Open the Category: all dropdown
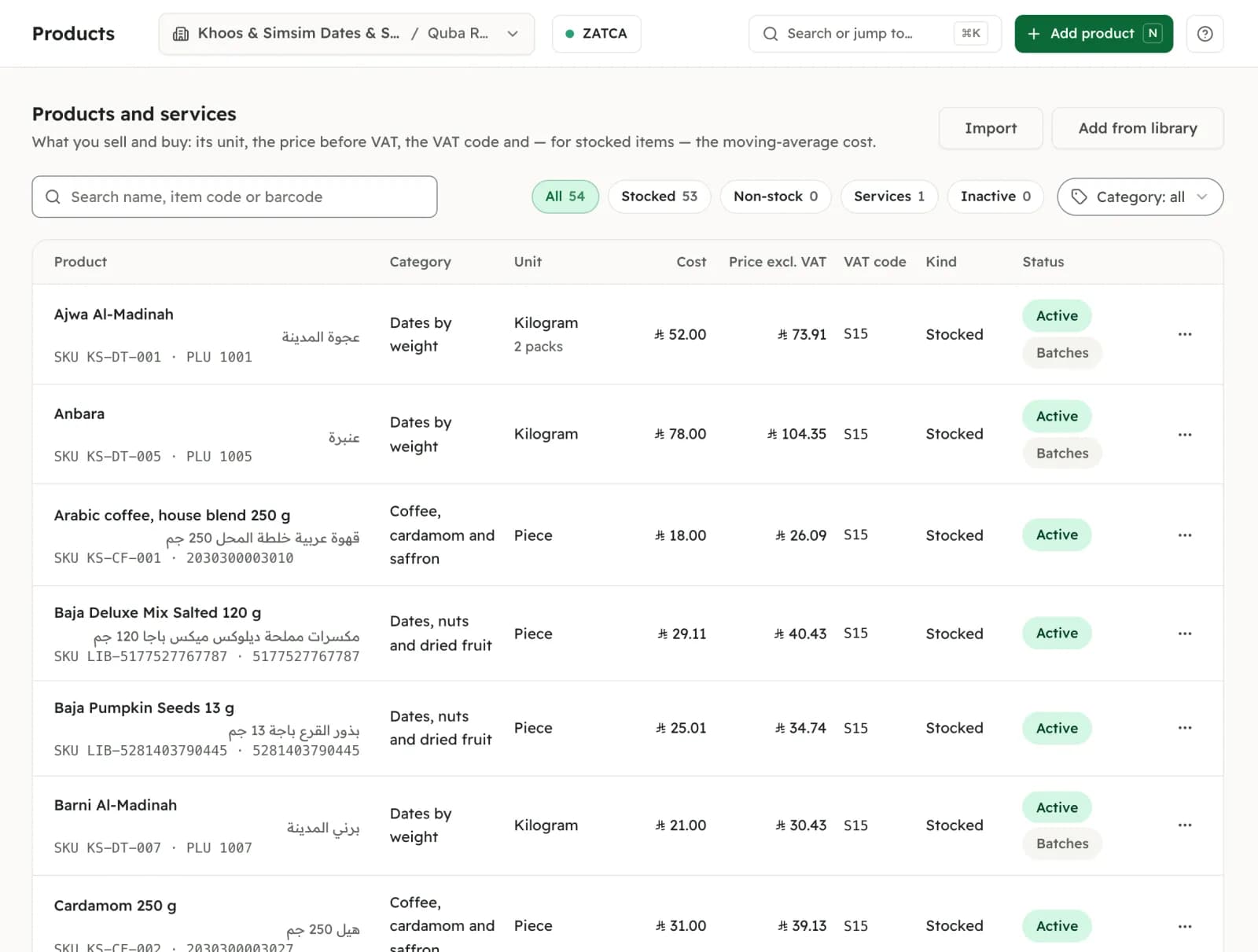1258x952 pixels. pos(1140,197)
